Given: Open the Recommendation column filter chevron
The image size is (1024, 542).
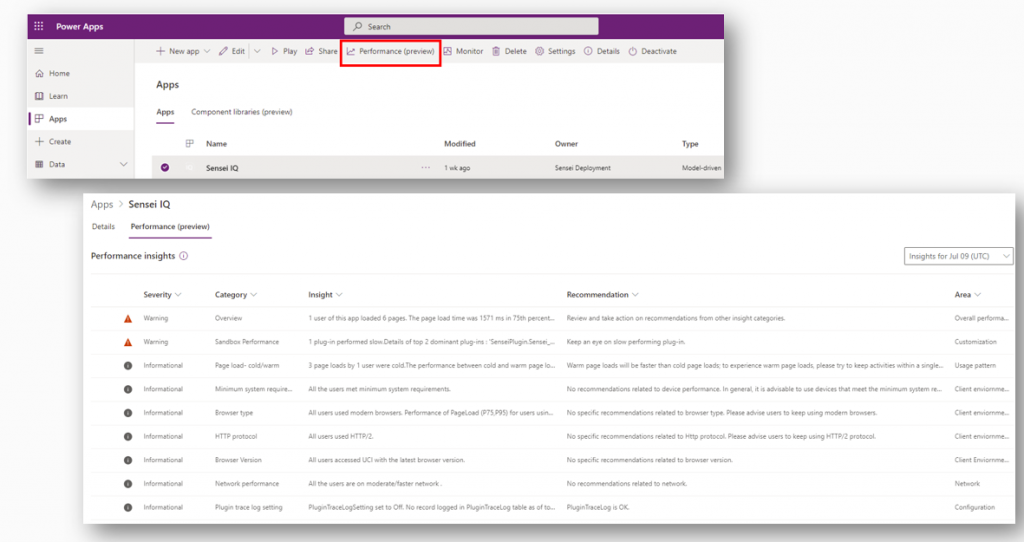Looking at the screenshot, I should click(635, 295).
